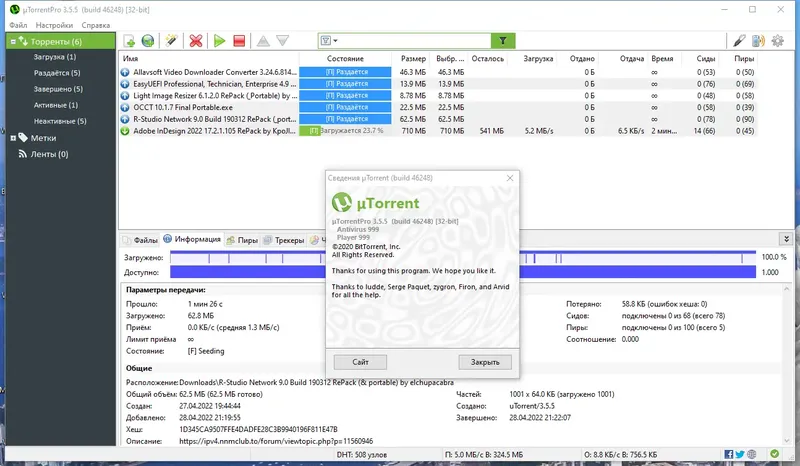800x466 pixels.
Task: Expand the Метки tree node
Action: 13,138
